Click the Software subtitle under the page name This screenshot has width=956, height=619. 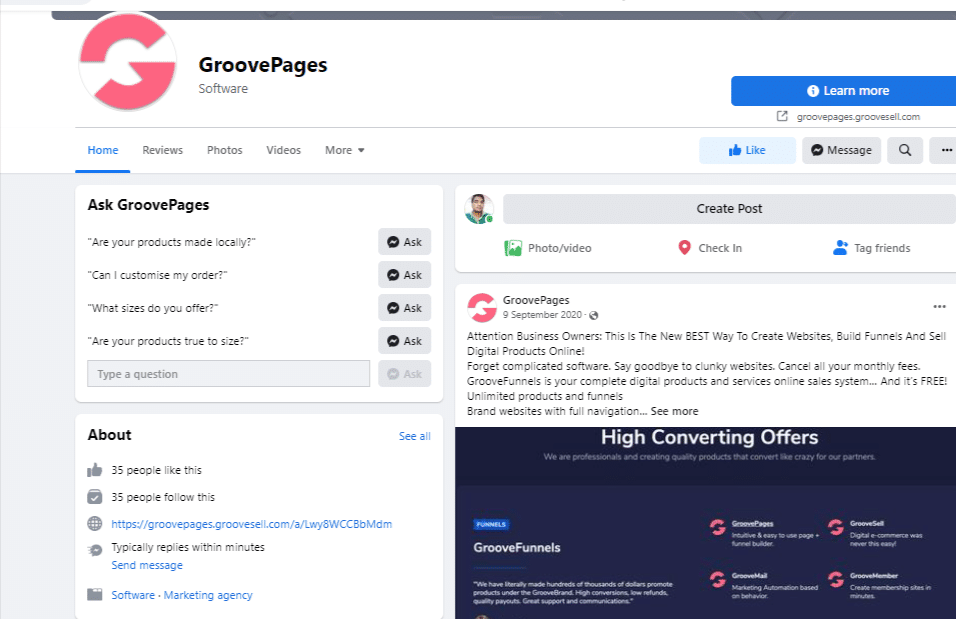tap(223, 88)
